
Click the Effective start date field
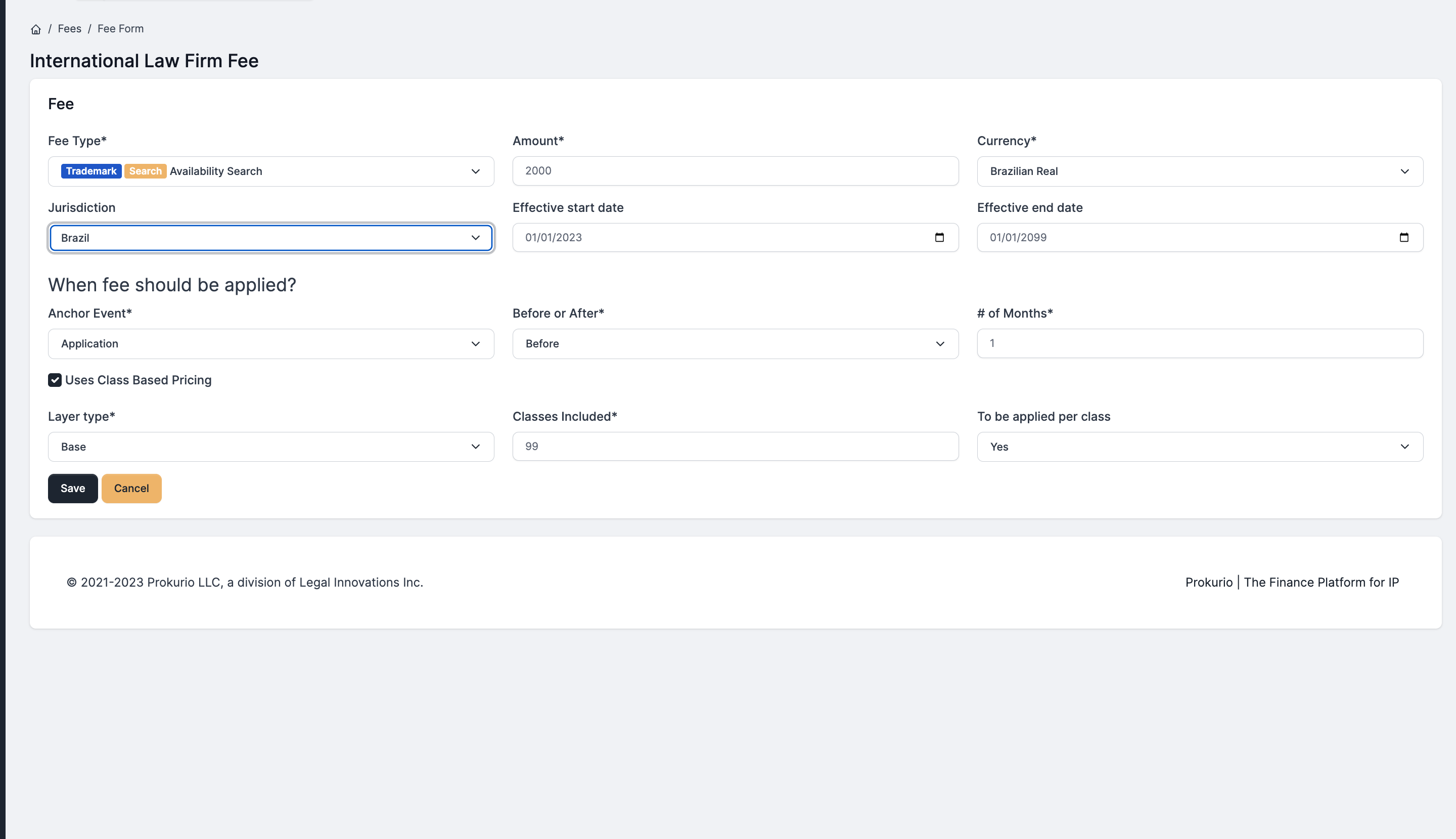click(736, 237)
